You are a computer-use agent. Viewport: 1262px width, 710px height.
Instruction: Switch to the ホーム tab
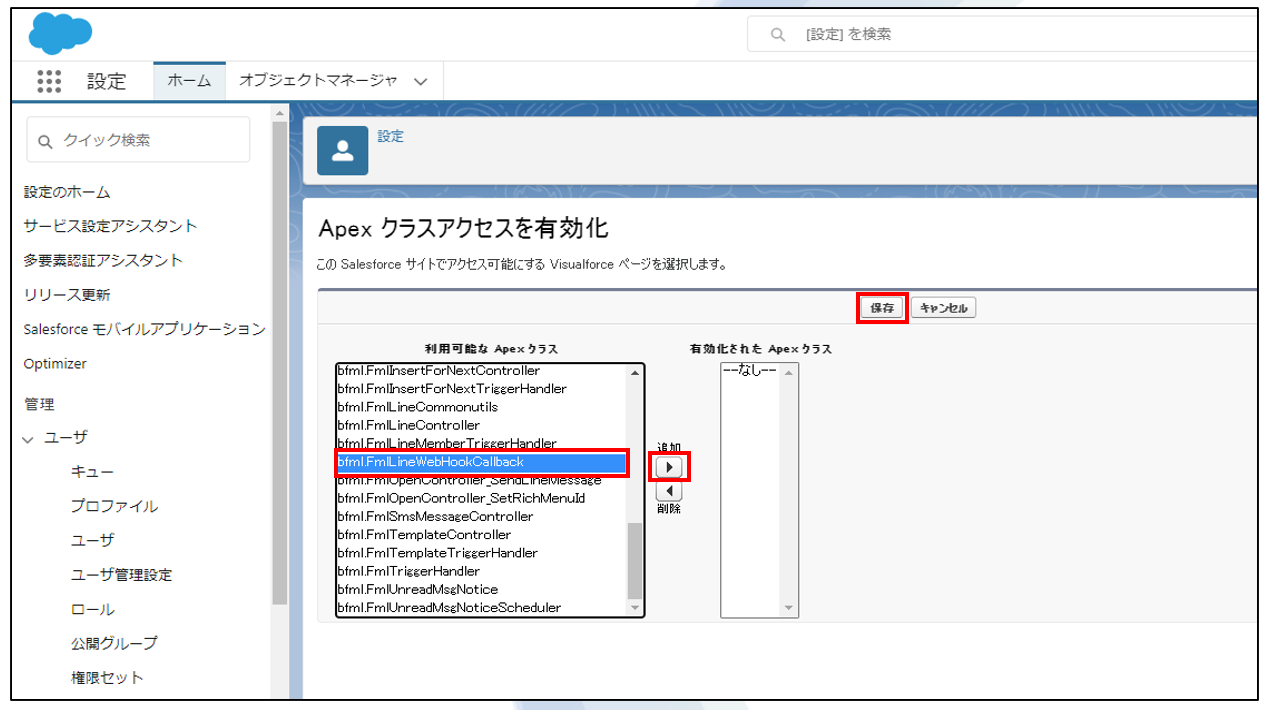pyautogui.click(x=189, y=81)
